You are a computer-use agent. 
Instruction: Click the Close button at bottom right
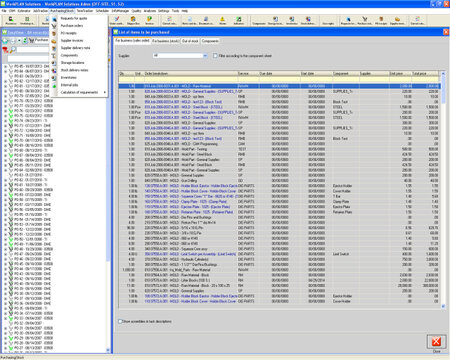pyautogui.click(x=436, y=342)
